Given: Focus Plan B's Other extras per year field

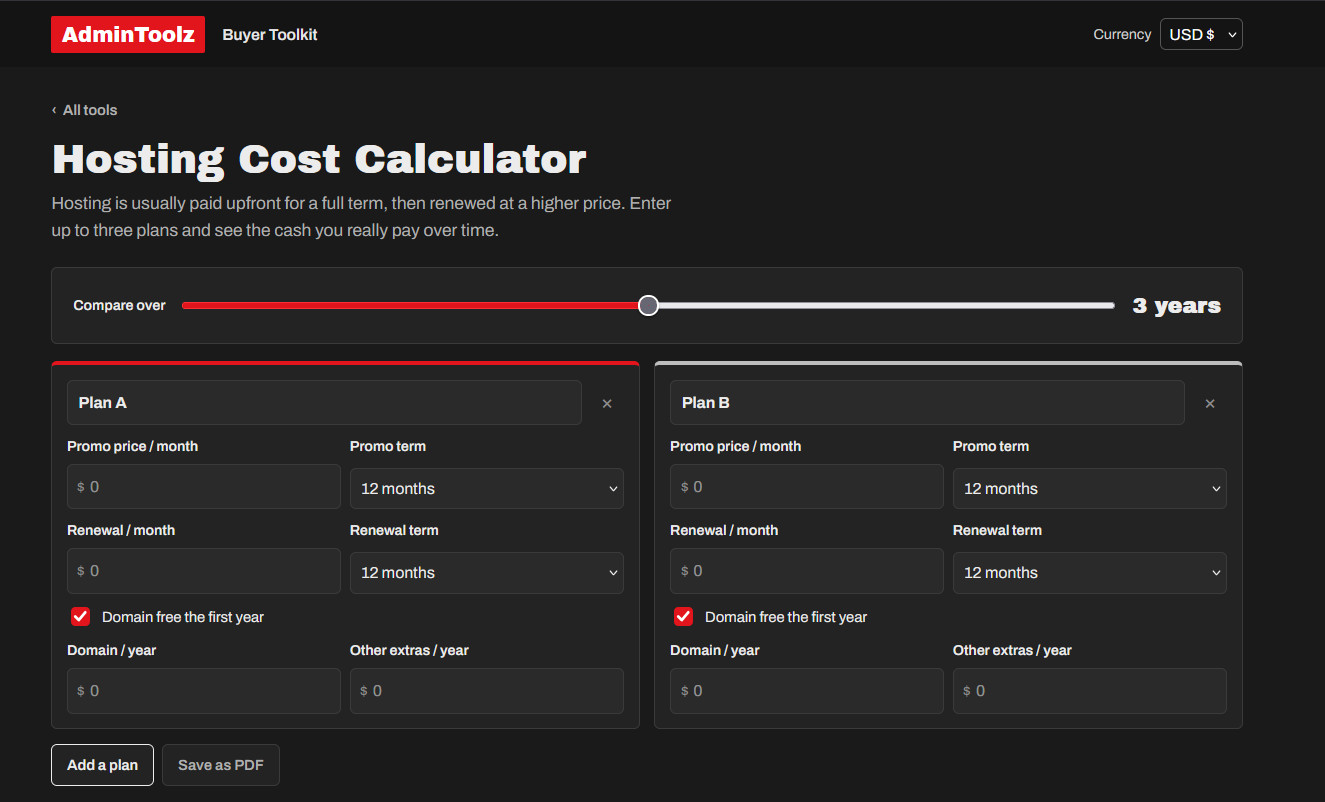Looking at the screenshot, I should coord(1090,691).
